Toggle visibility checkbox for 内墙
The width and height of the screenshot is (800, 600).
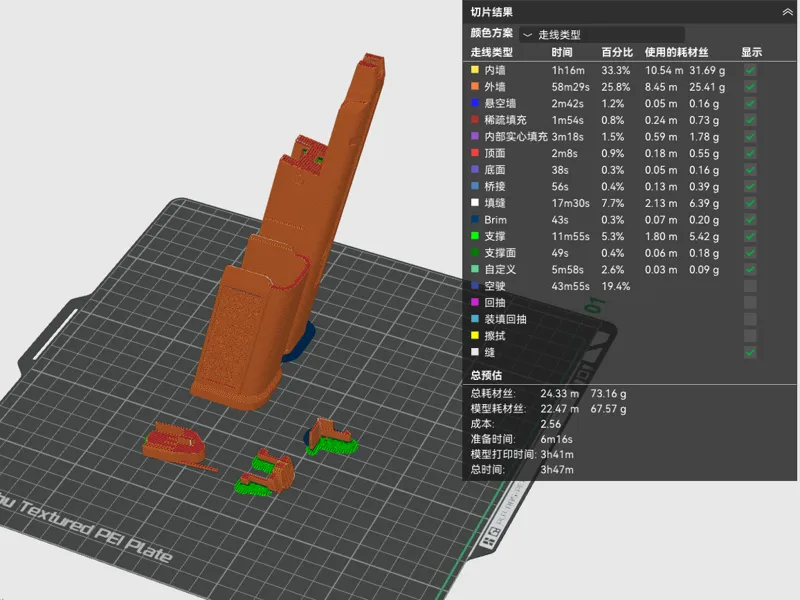[x=750, y=70]
